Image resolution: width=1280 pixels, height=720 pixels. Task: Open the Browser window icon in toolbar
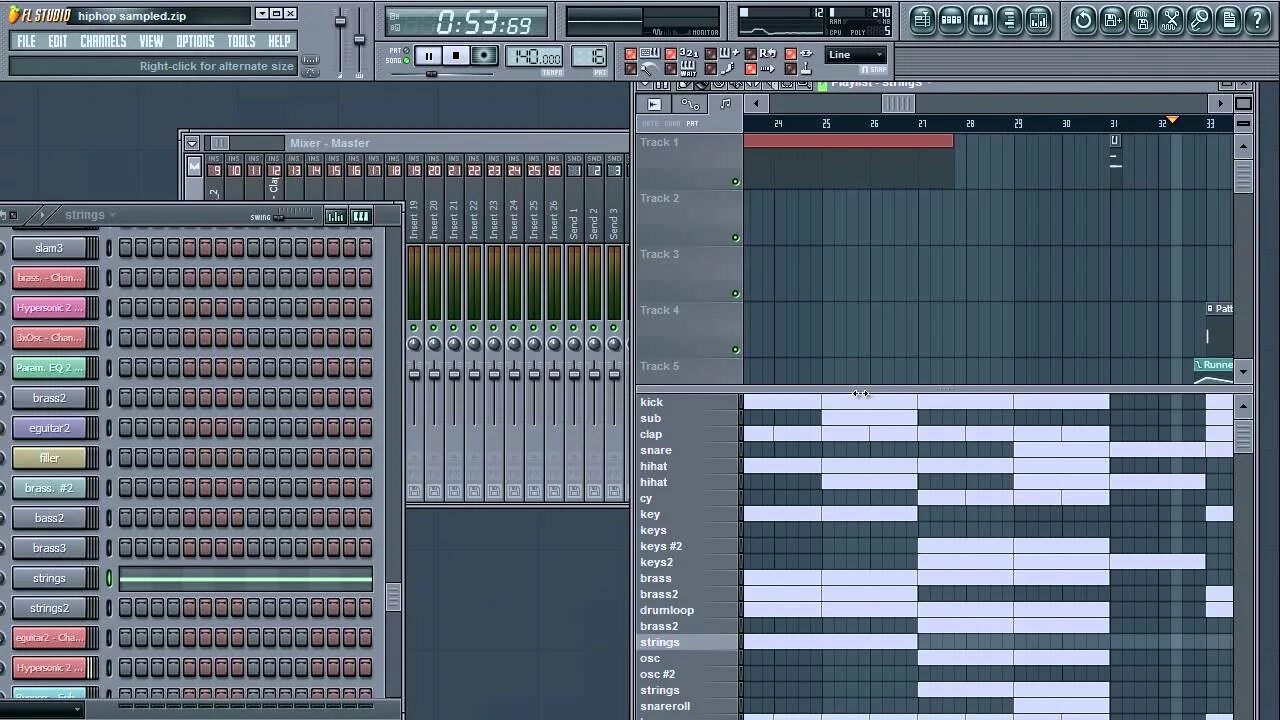coord(1009,19)
